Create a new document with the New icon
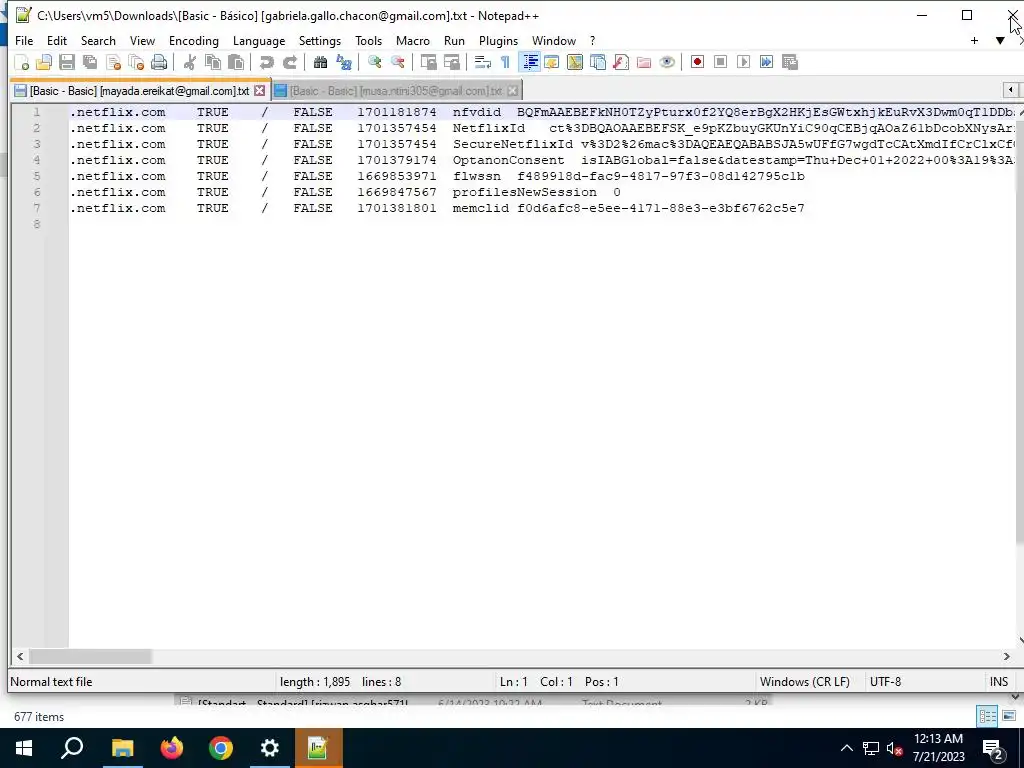1024x768 pixels. coord(22,62)
